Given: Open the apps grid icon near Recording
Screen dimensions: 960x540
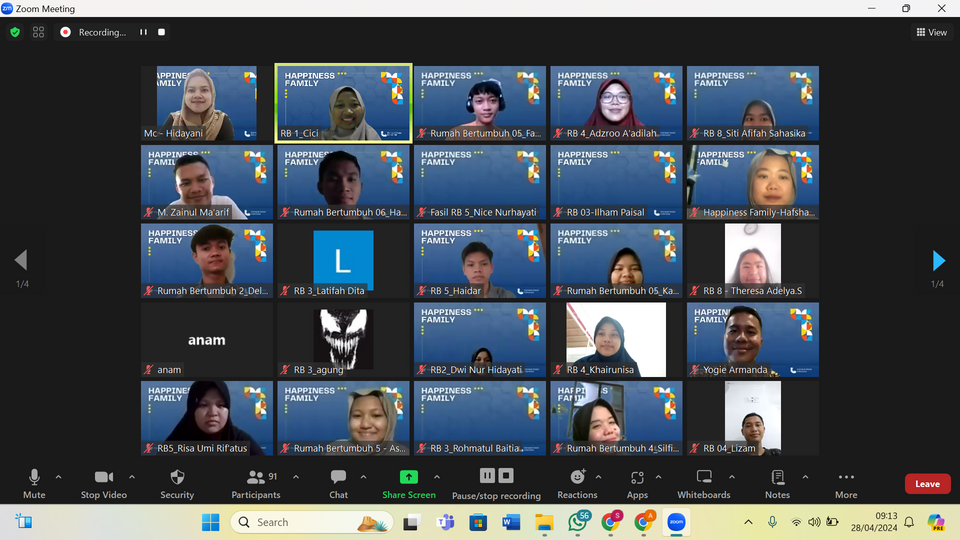Looking at the screenshot, I should (39, 32).
